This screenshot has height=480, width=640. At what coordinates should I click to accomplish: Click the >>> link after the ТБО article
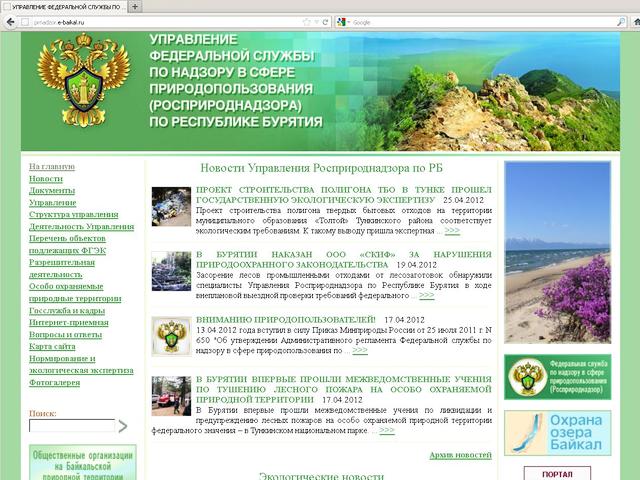pos(452,231)
